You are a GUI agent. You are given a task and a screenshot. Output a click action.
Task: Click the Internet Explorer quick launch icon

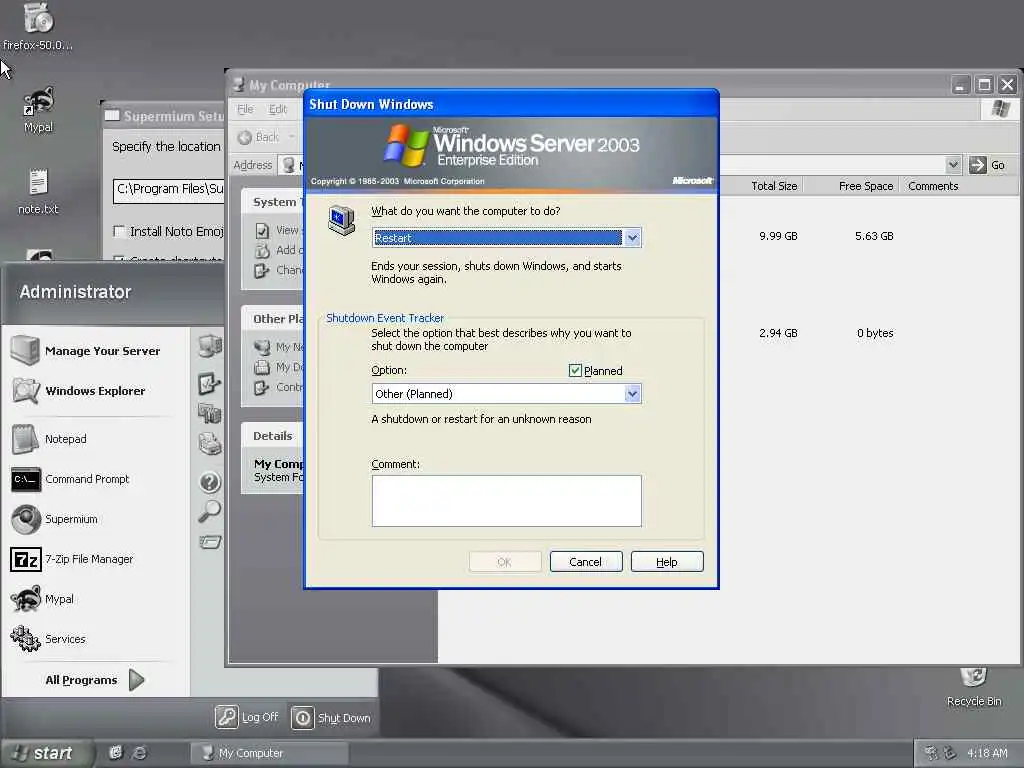(x=139, y=752)
